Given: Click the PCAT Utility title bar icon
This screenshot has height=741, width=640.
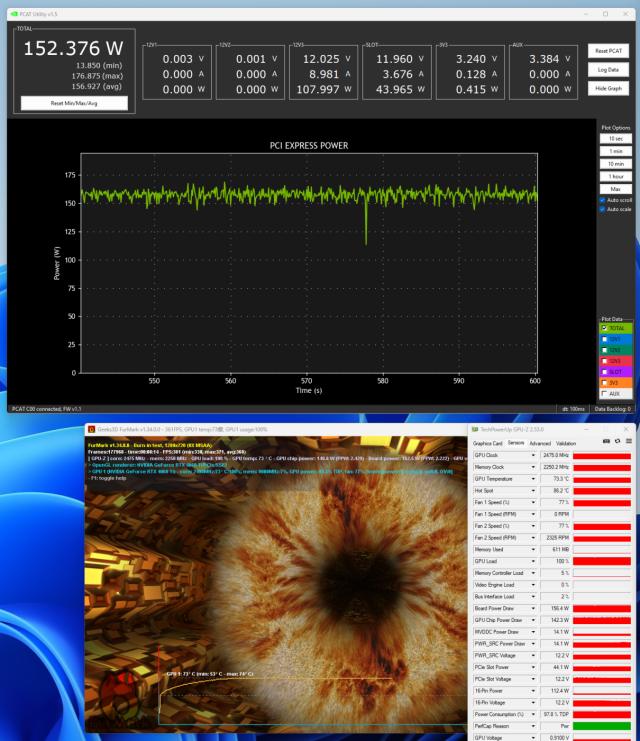Looking at the screenshot, I should click(12, 14).
